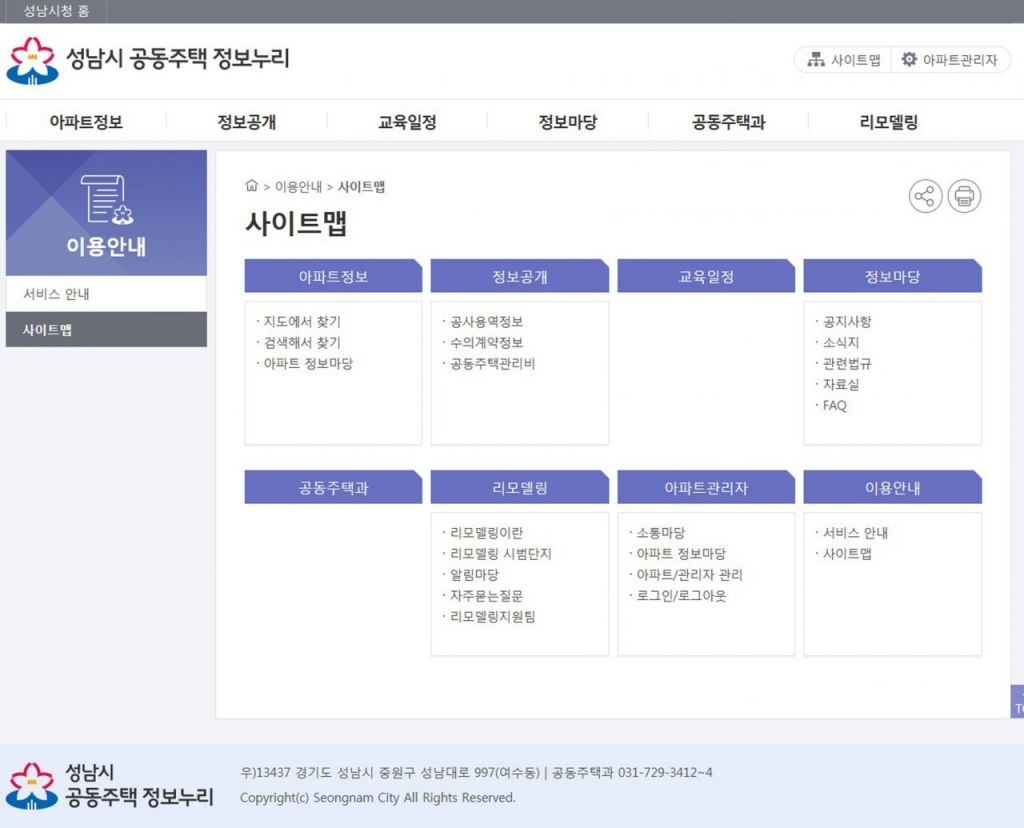1024x828 pixels.
Task: Select 서비스 안내 in the sidebar
Action: tap(57, 294)
